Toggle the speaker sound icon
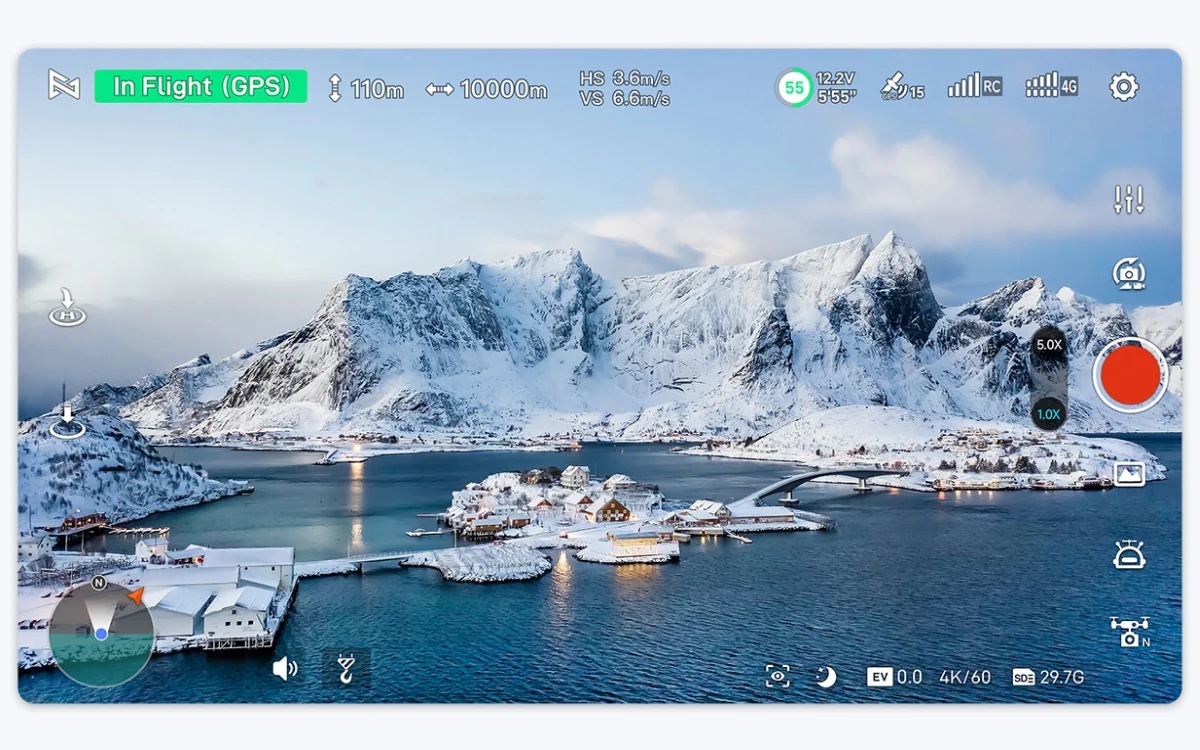 [x=285, y=668]
